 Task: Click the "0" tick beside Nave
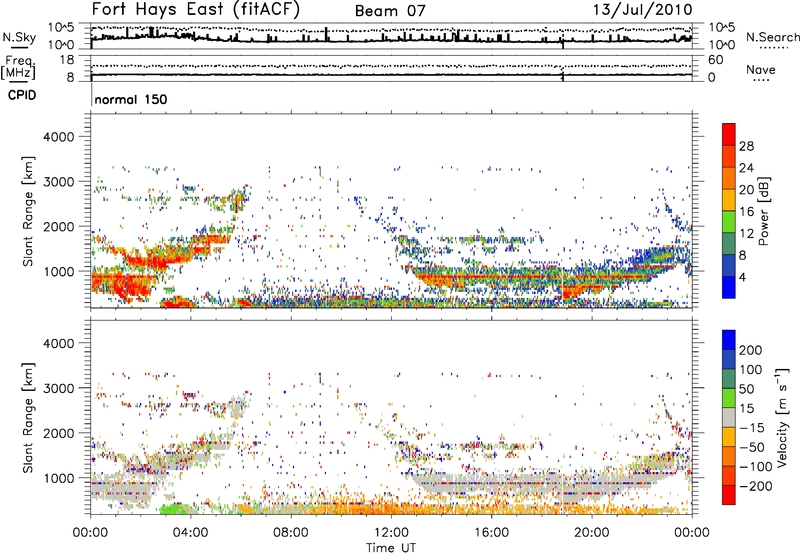click(712, 78)
